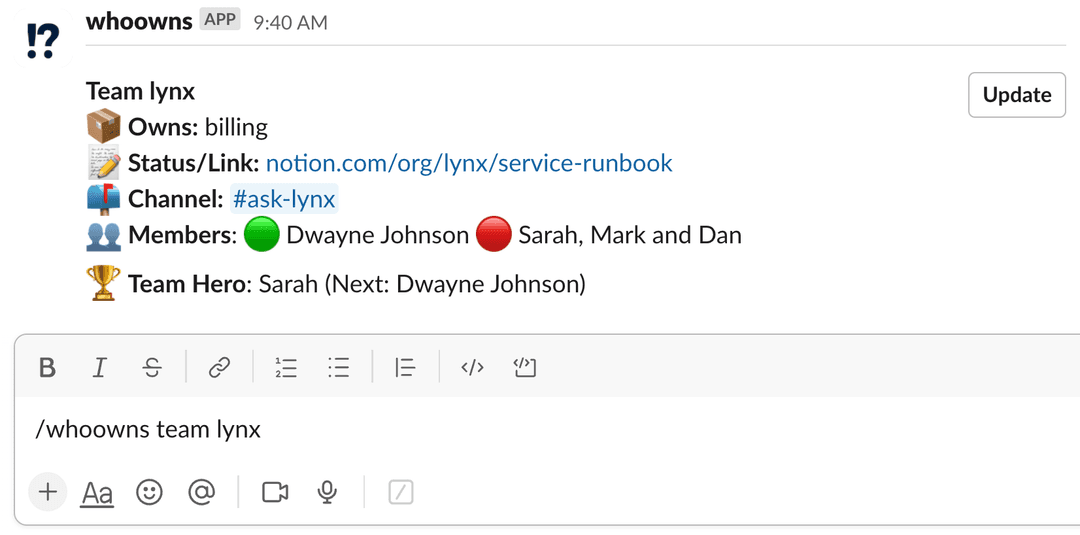Toggle formatting toolbar with Aa button
Image resolution: width=1080 pixels, height=535 pixels.
point(97,492)
